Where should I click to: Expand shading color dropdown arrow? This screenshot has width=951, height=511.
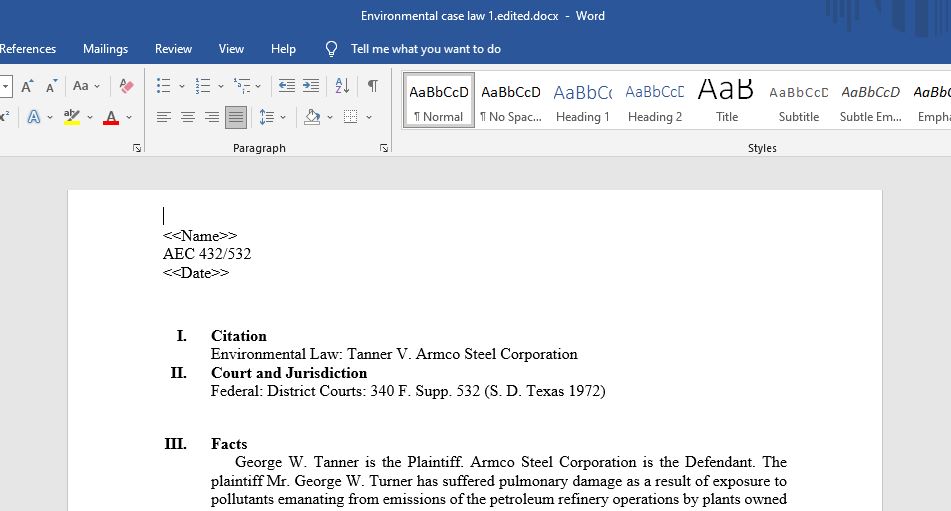click(x=330, y=118)
